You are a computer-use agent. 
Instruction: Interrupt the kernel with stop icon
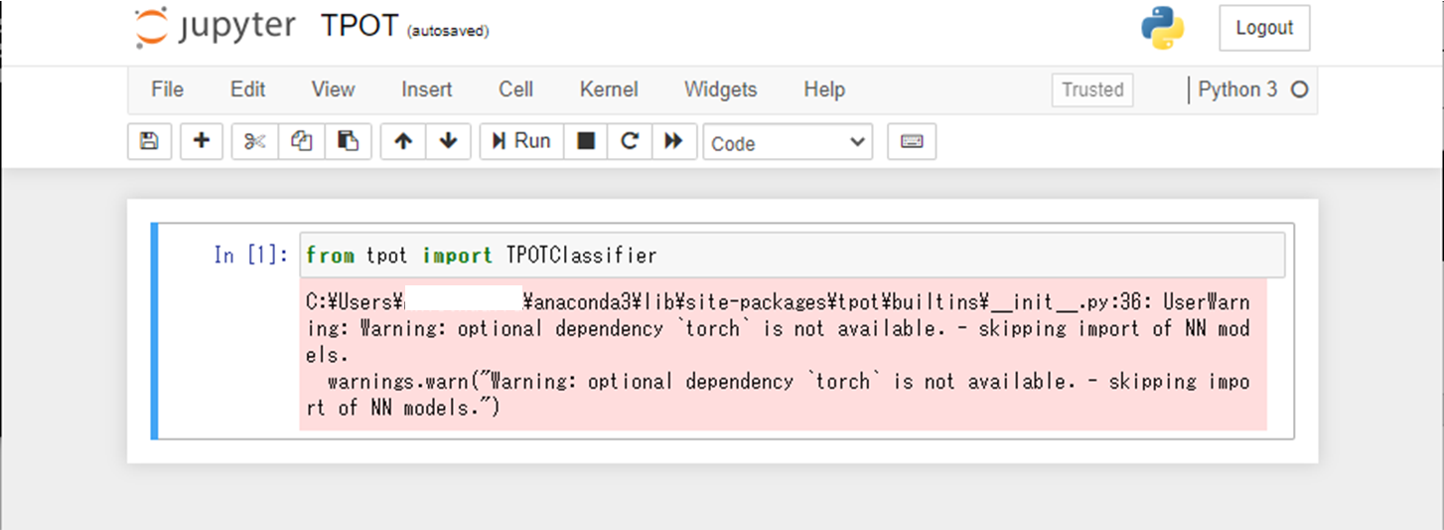pyautogui.click(x=586, y=142)
